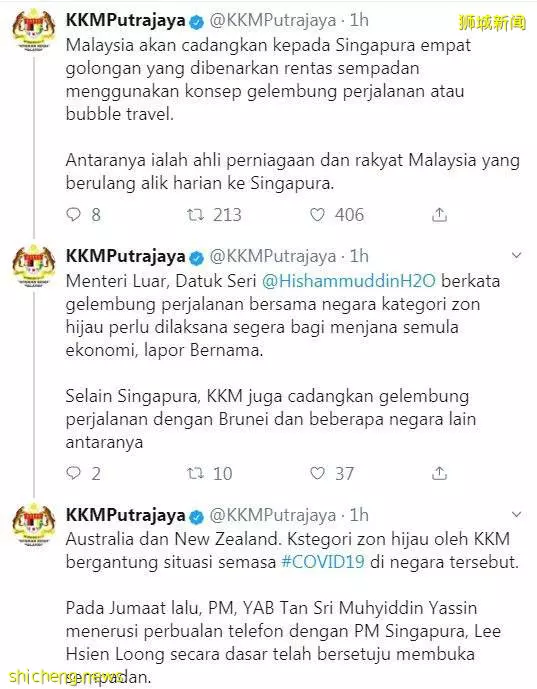Open KKMPutrajaya avatar on second tweet
This screenshot has width=537, height=689.
tap(34, 266)
